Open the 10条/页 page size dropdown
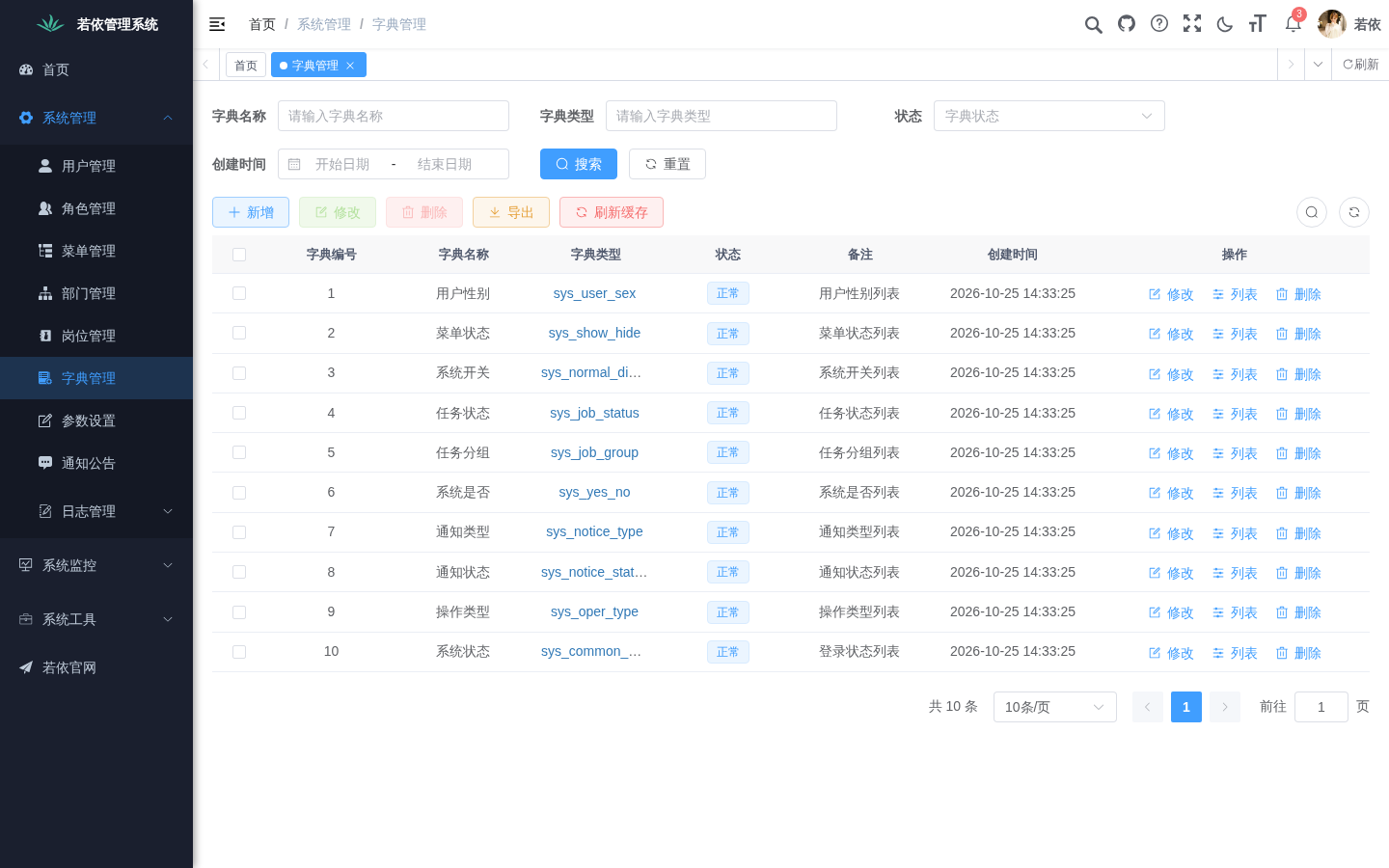Image resolution: width=1389 pixels, height=868 pixels. [x=1055, y=707]
